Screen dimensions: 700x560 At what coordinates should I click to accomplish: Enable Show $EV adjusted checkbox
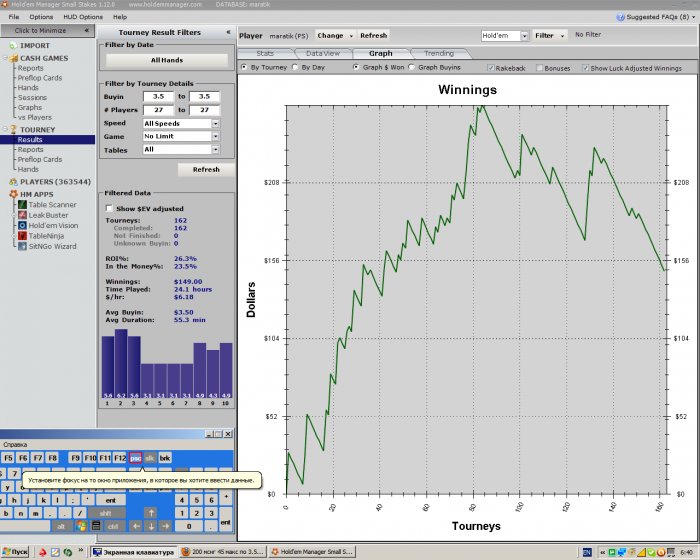[109, 209]
